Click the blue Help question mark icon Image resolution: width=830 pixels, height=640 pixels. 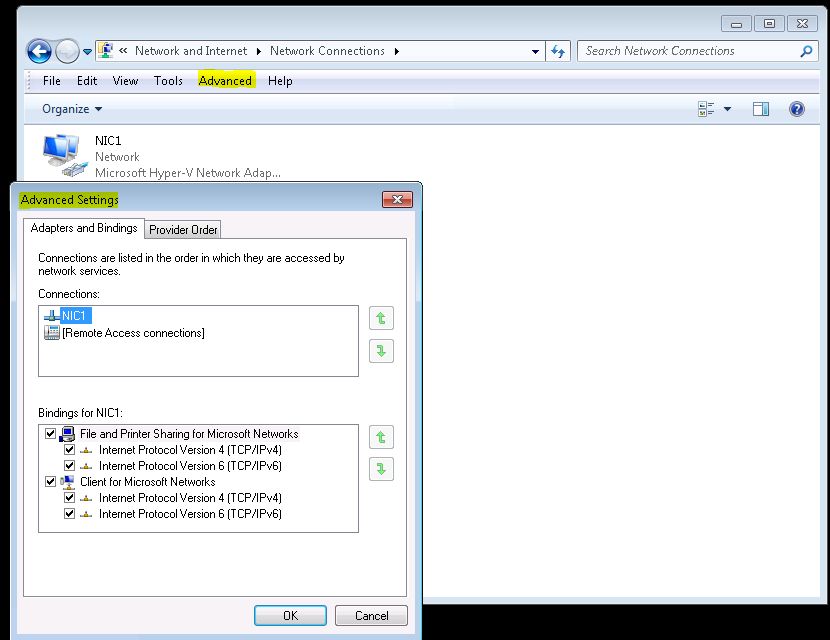pyautogui.click(x=797, y=109)
